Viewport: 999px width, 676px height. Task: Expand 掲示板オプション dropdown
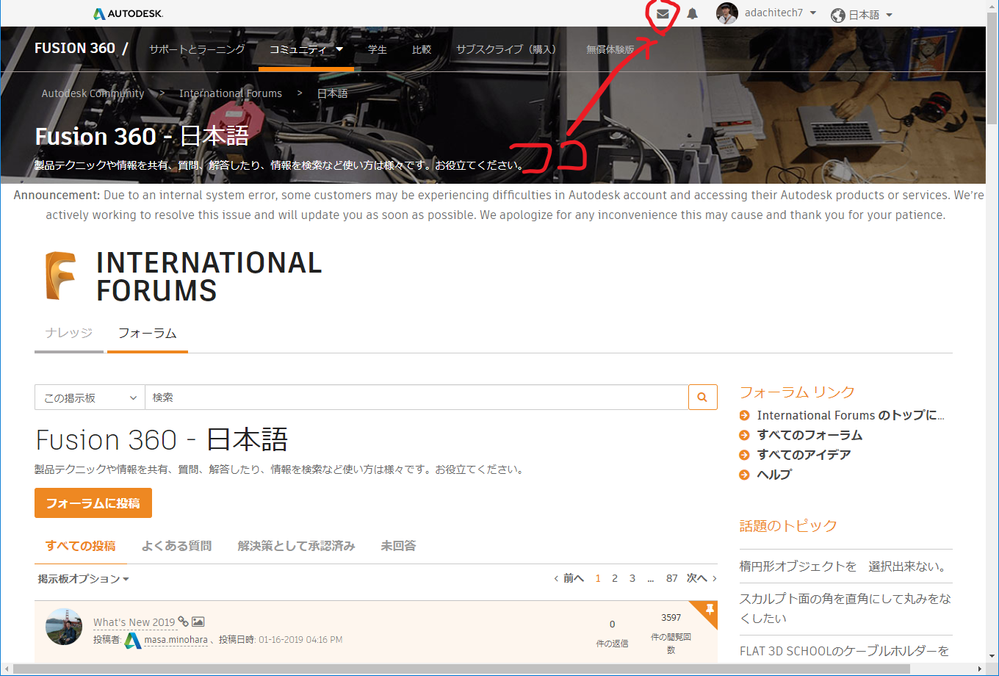(x=83, y=579)
